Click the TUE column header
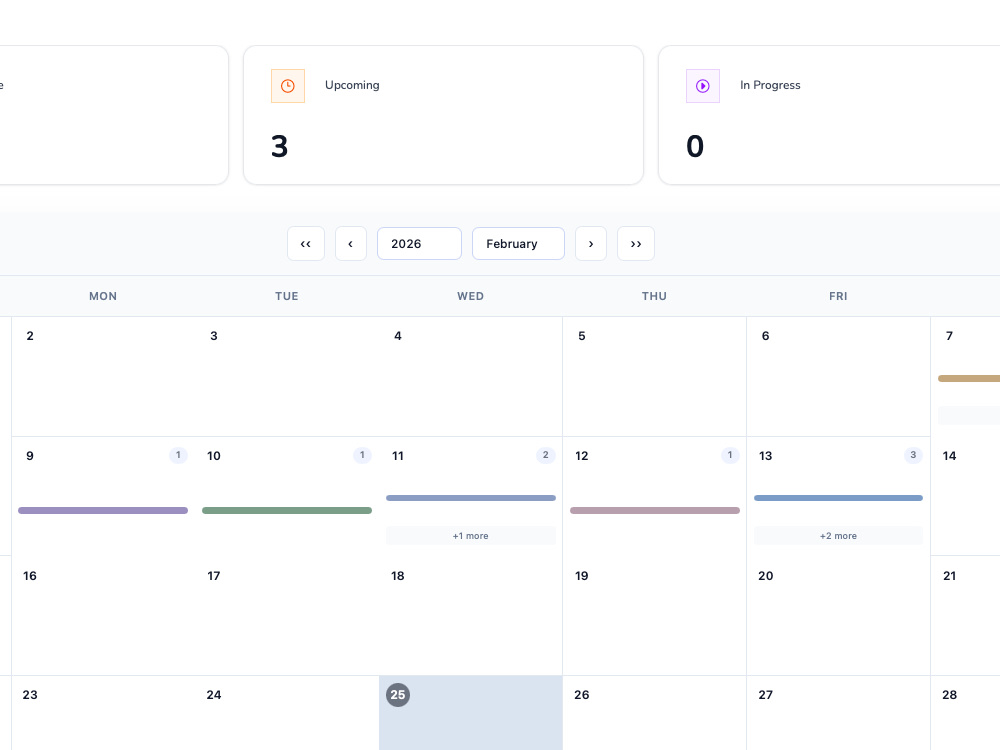The width and height of the screenshot is (1000, 750). pos(286,296)
